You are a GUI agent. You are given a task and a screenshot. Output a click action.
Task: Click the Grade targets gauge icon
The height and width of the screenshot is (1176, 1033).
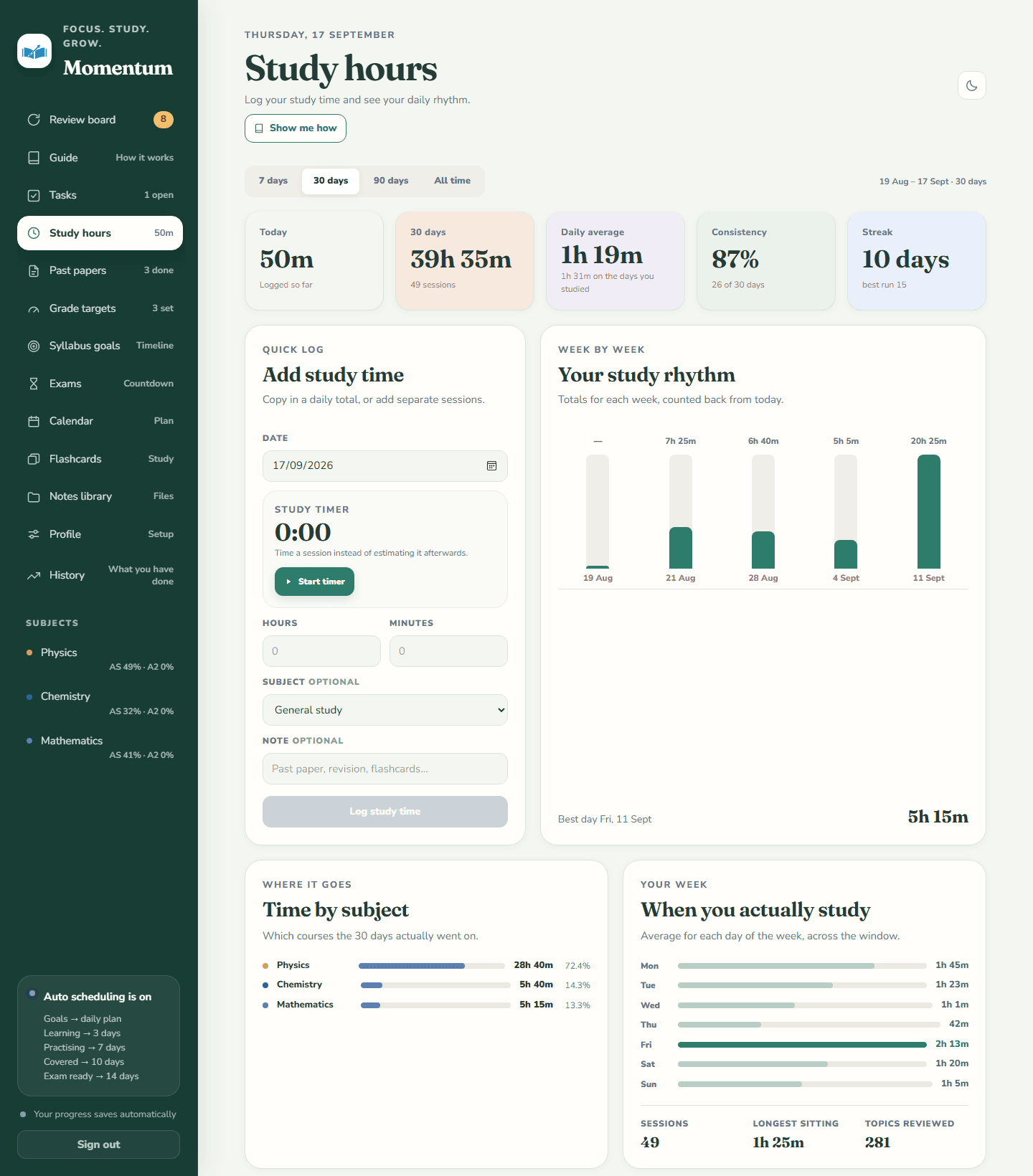click(34, 308)
